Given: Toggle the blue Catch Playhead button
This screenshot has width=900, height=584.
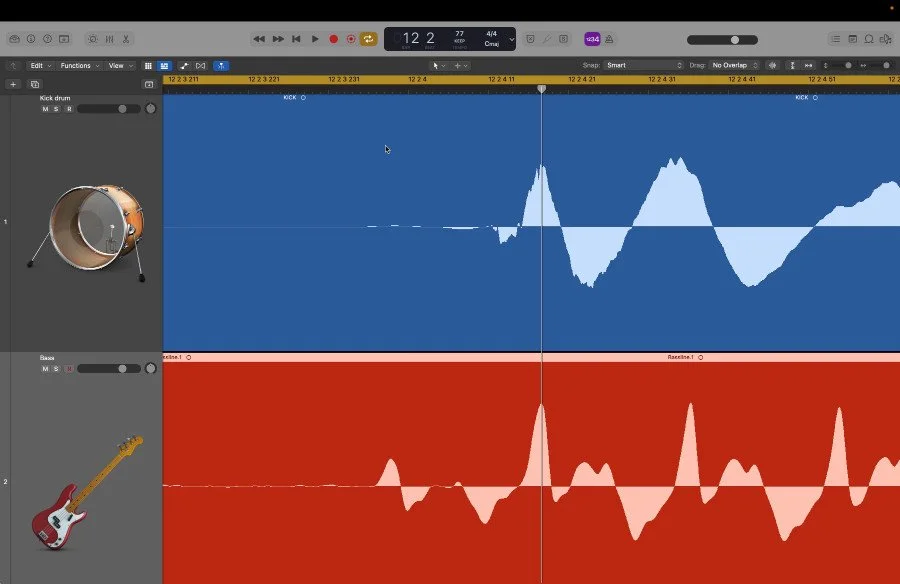Looking at the screenshot, I should click(221, 66).
